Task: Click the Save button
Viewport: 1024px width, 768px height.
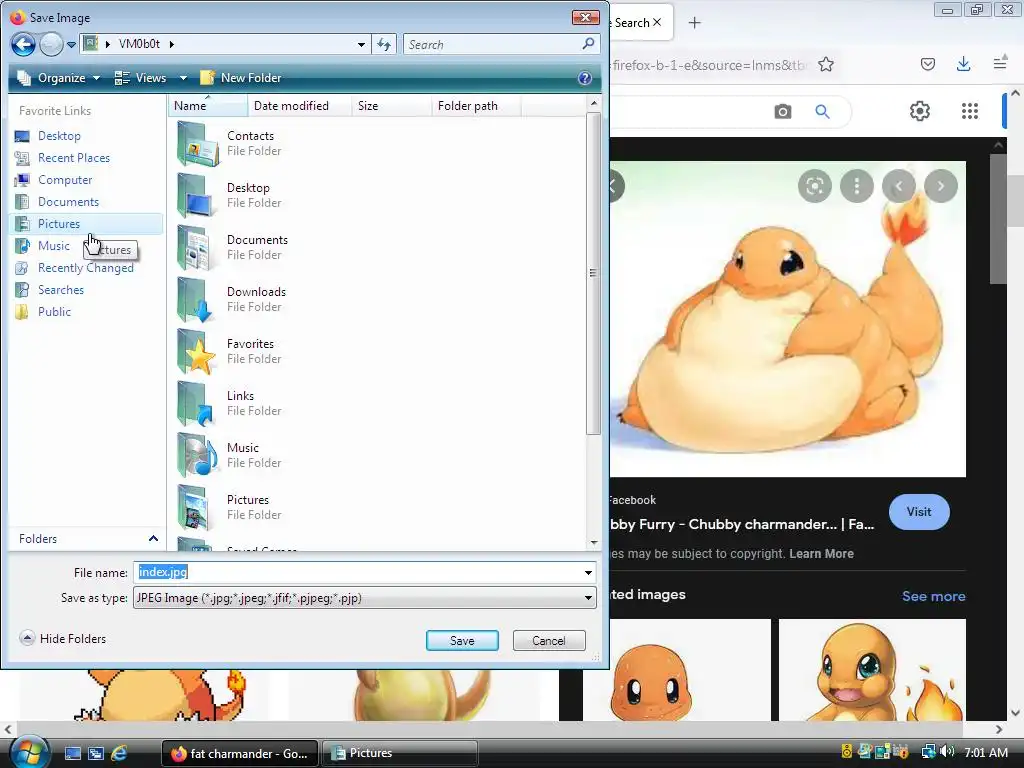Action: (462, 641)
